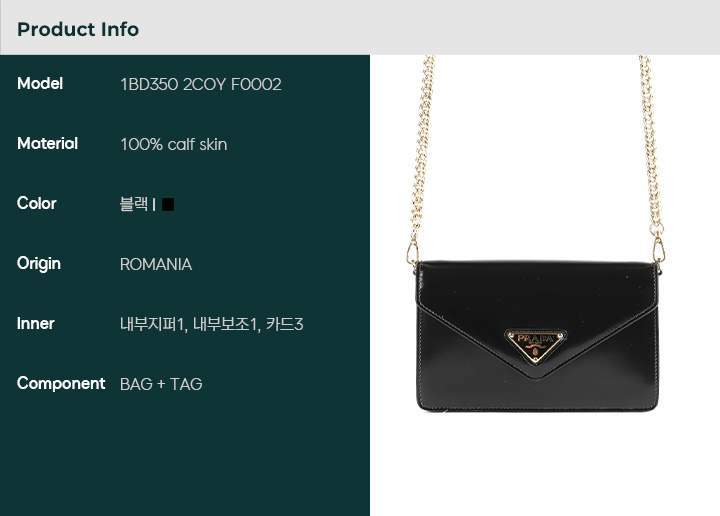Click the Inner label
The width and height of the screenshot is (720, 516).
[35, 324]
